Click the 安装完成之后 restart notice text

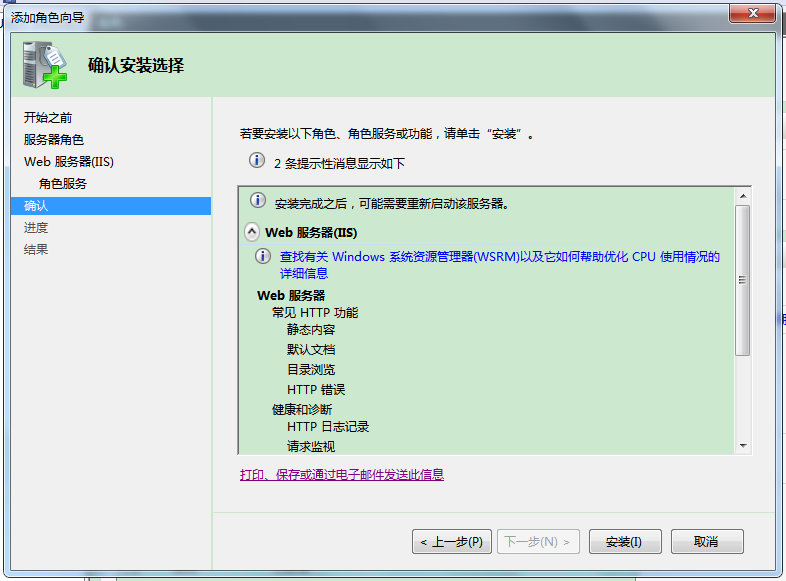pos(392,204)
